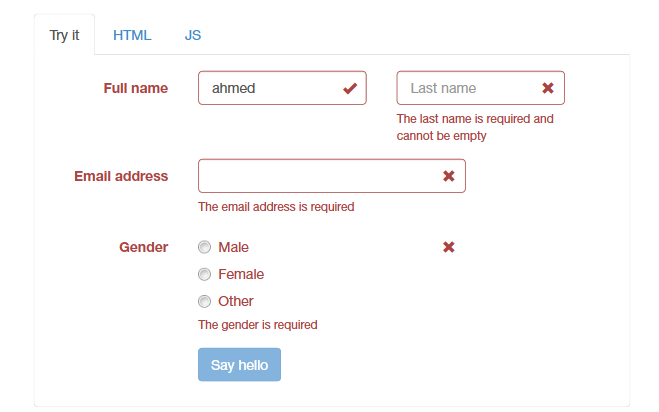
Task: Click the Full name label
Action: 136,88
